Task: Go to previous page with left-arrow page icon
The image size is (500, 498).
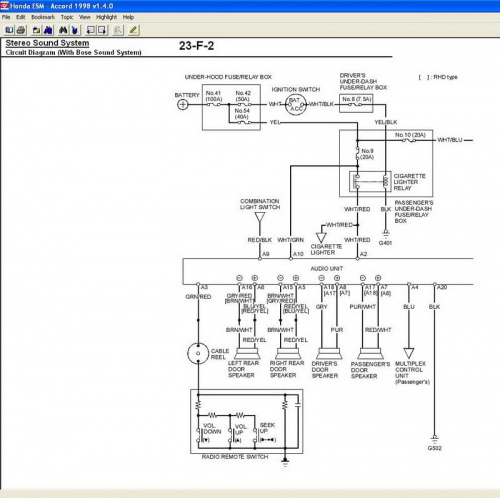Action: tap(90, 30)
